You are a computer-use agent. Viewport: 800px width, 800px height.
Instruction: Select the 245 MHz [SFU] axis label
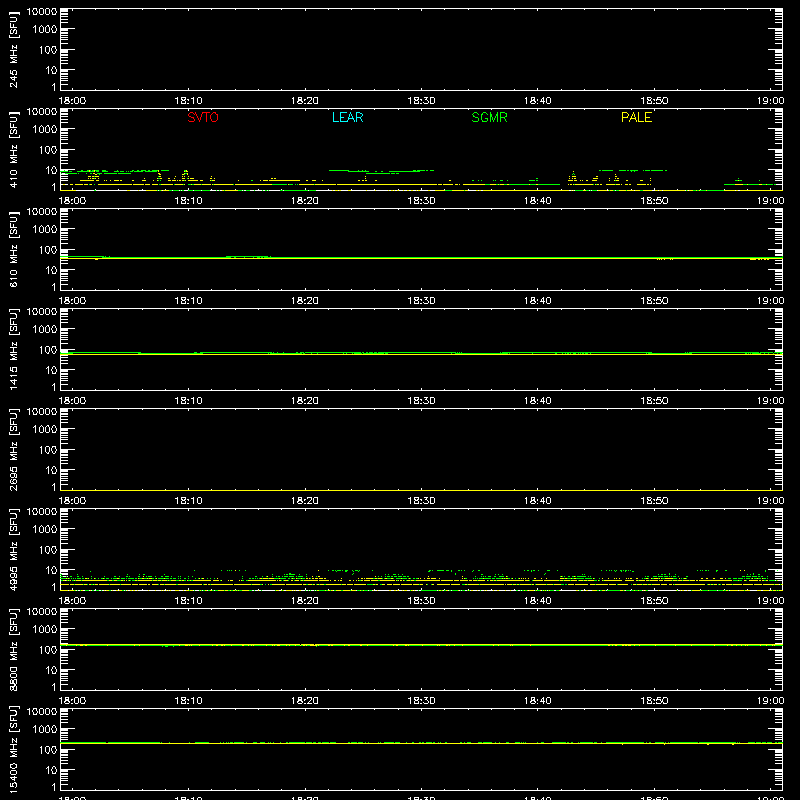[x=13, y=49]
